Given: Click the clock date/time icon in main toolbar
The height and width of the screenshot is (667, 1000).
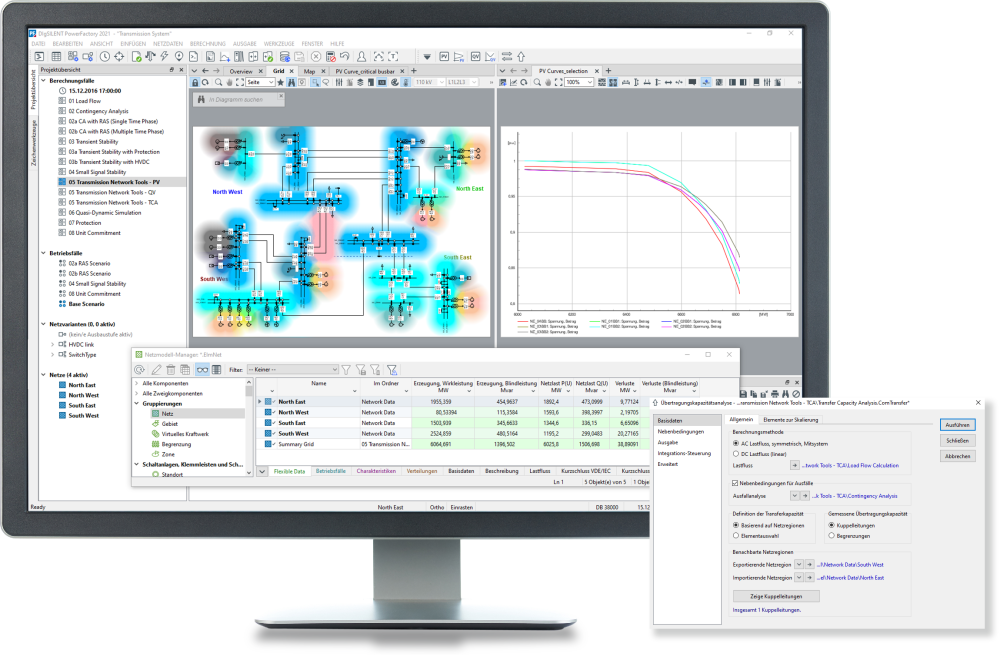Looking at the screenshot, I should coord(105,57).
